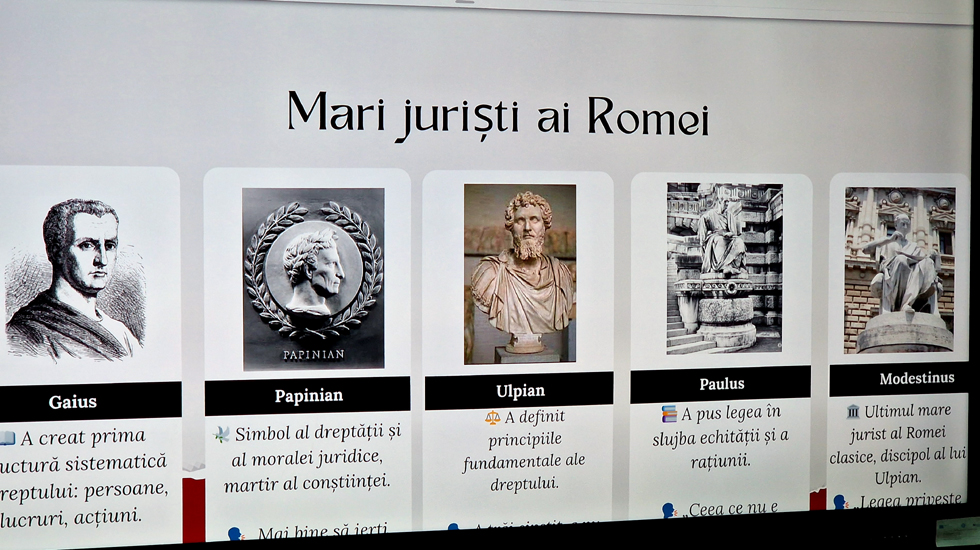Select the Modestinus statue photo

(x=899, y=270)
